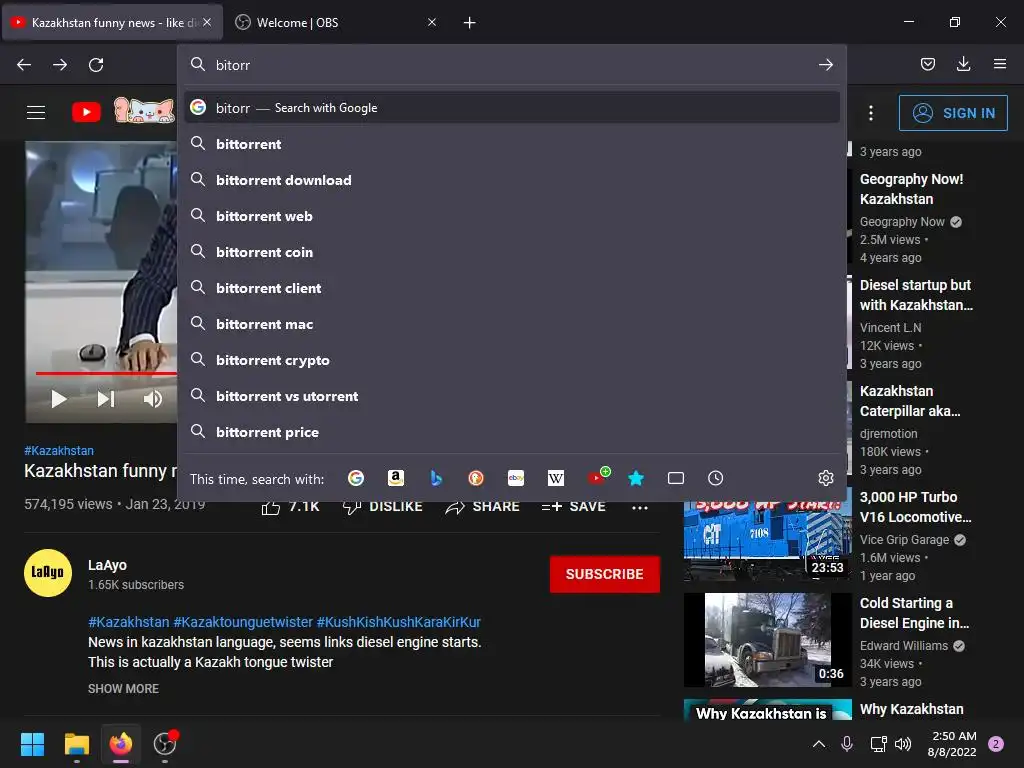Pick 'bittorrent coin' suggestion

[x=512, y=251]
